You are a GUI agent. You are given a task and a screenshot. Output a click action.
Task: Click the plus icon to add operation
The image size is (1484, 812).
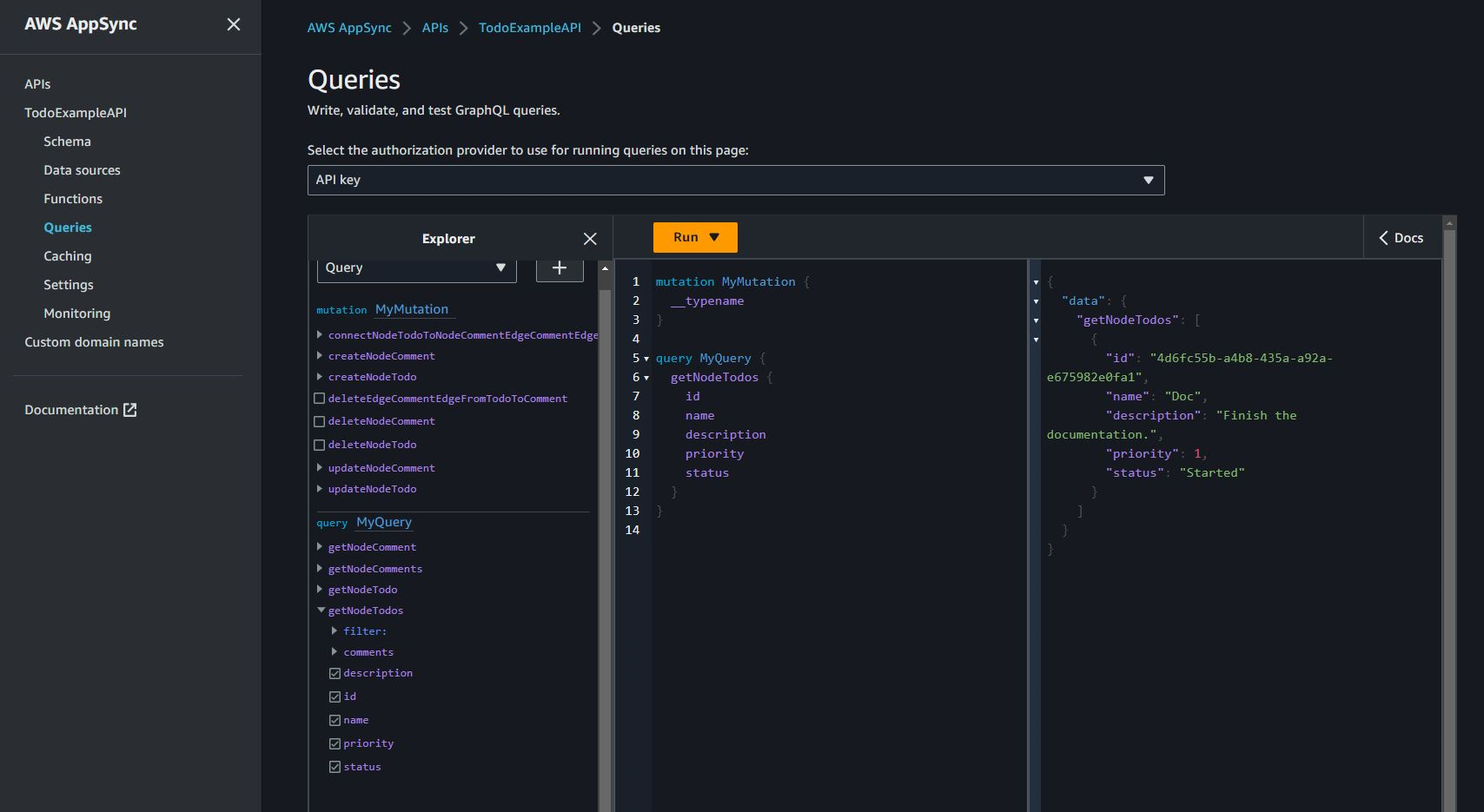click(x=560, y=267)
